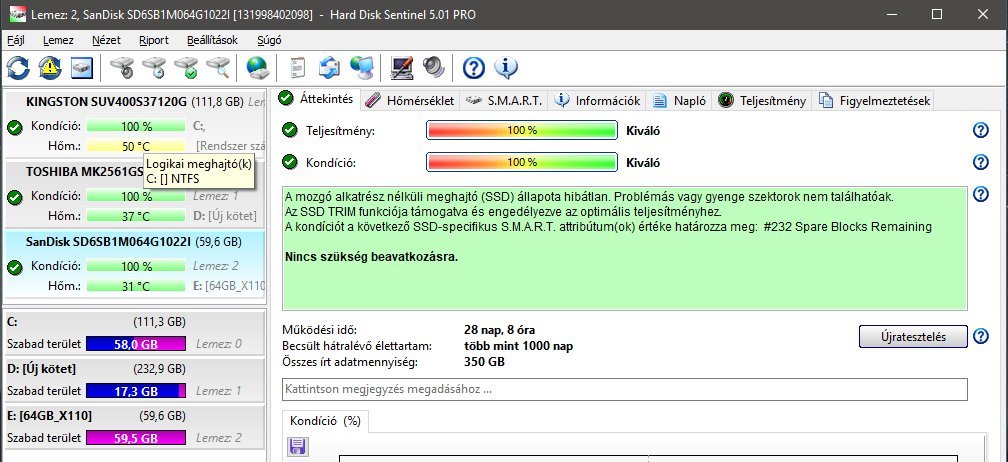Open the Súgó menu
1008x462 pixels.
(x=269, y=40)
